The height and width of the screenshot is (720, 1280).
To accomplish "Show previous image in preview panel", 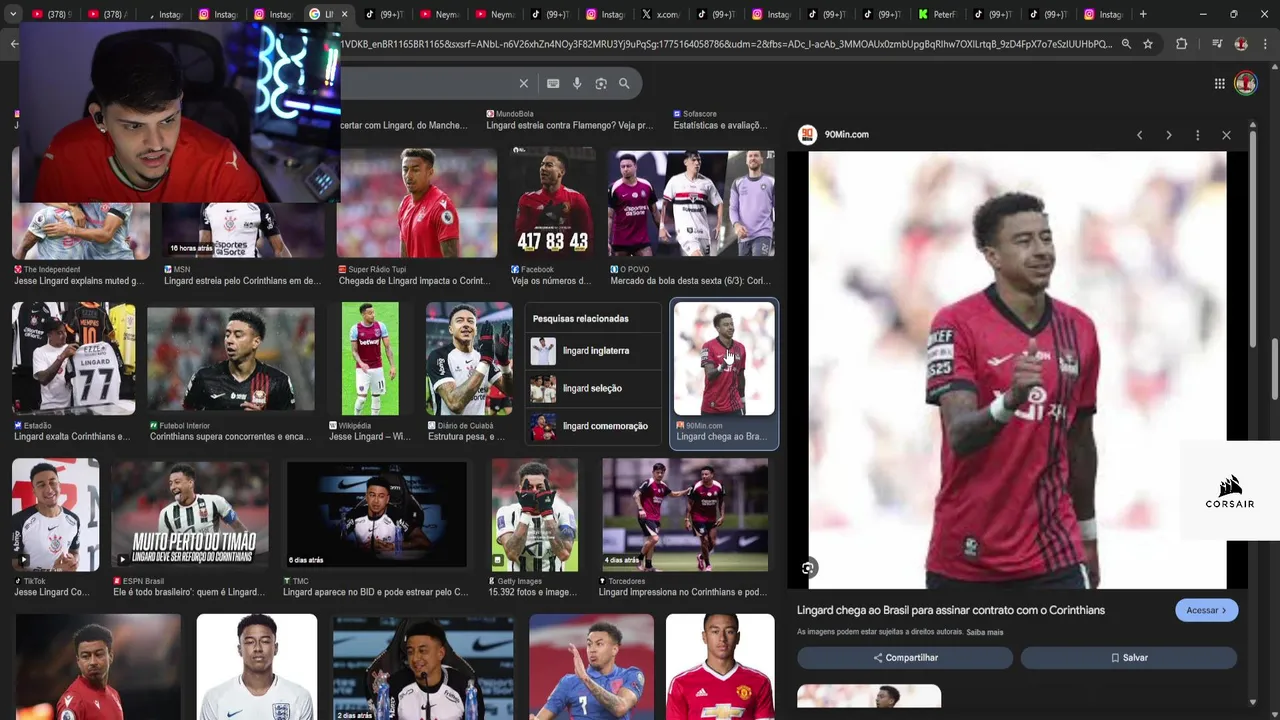I will pyautogui.click(x=1139, y=135).
